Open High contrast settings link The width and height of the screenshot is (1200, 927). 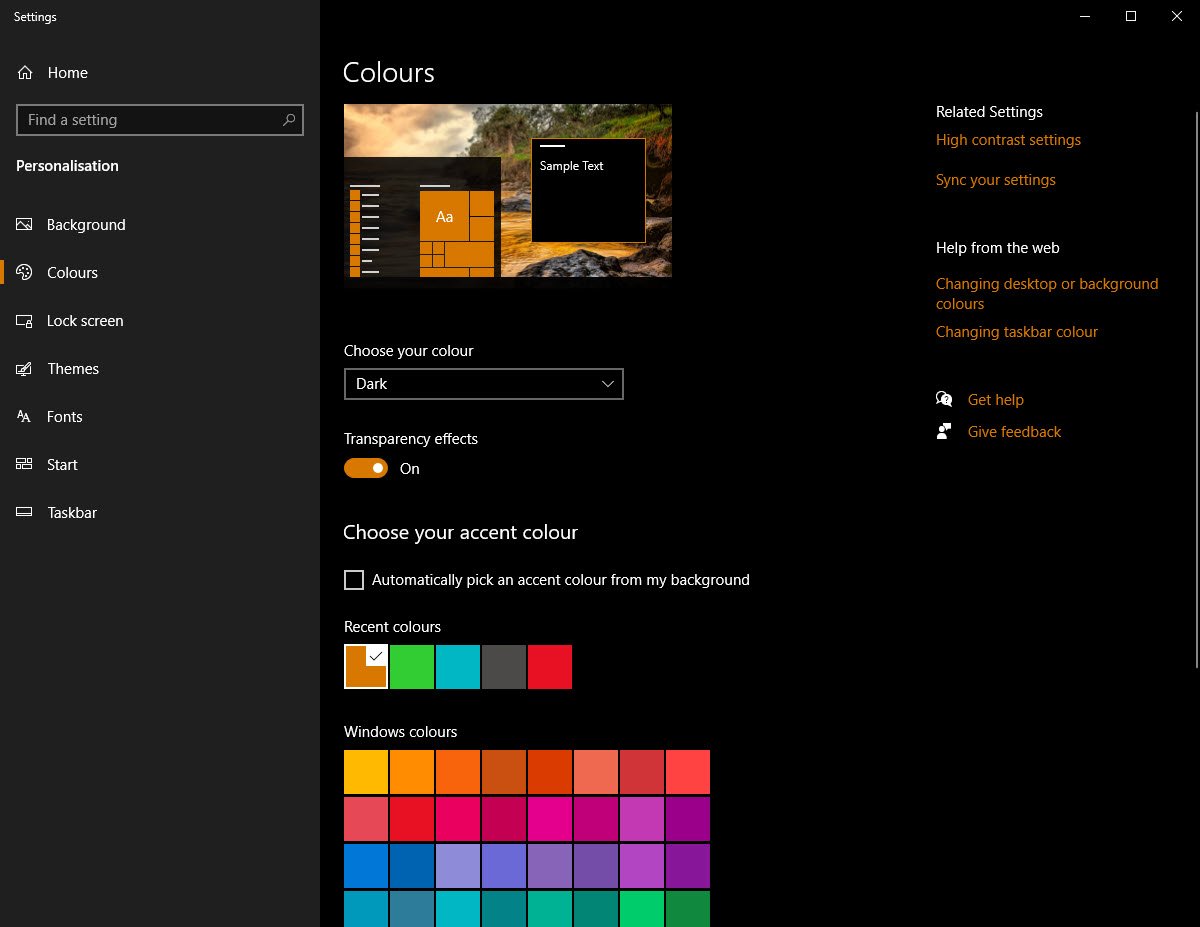(x=1008, y=140)
